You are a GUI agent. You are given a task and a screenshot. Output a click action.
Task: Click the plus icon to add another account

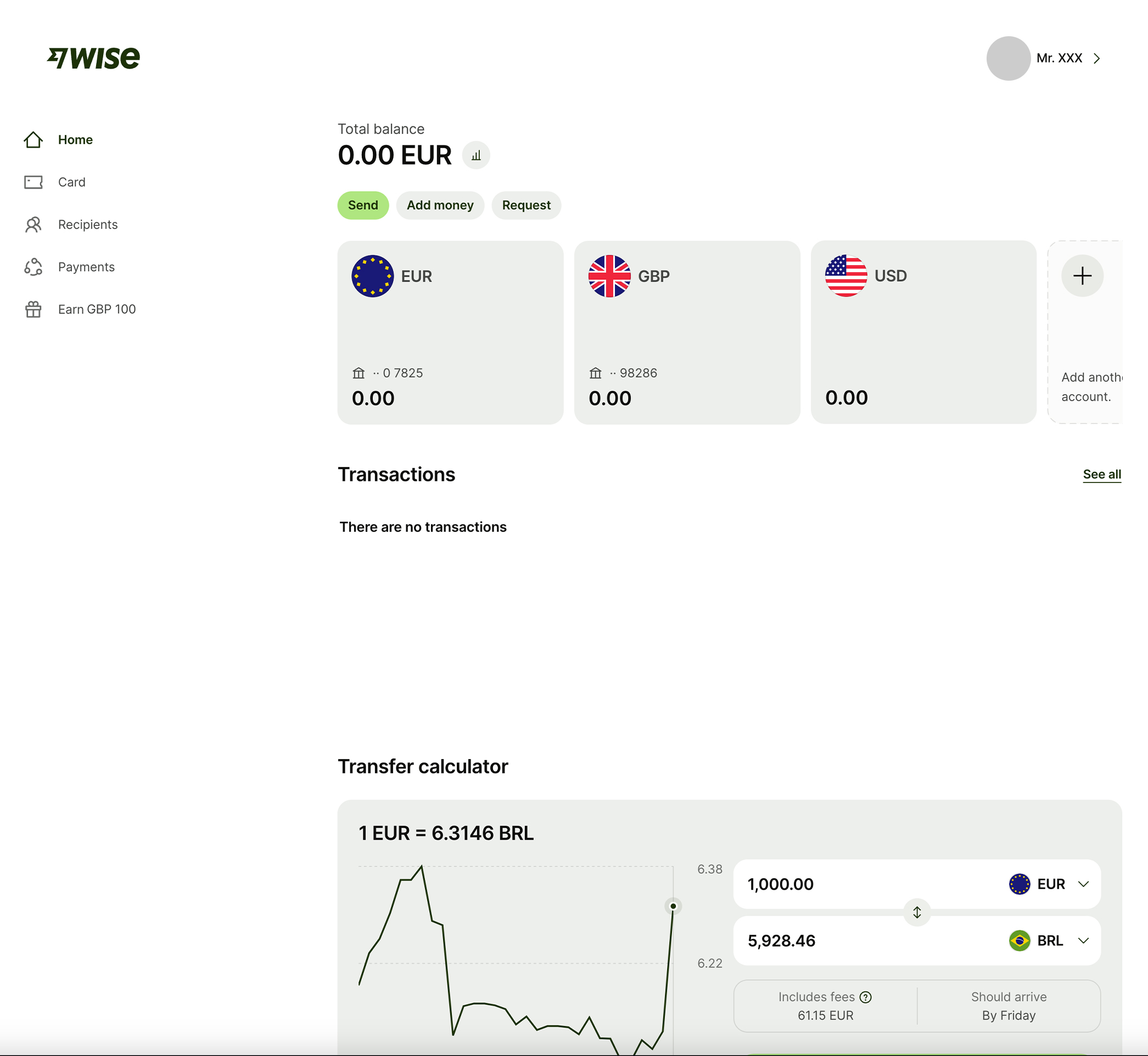(1082, 276)
